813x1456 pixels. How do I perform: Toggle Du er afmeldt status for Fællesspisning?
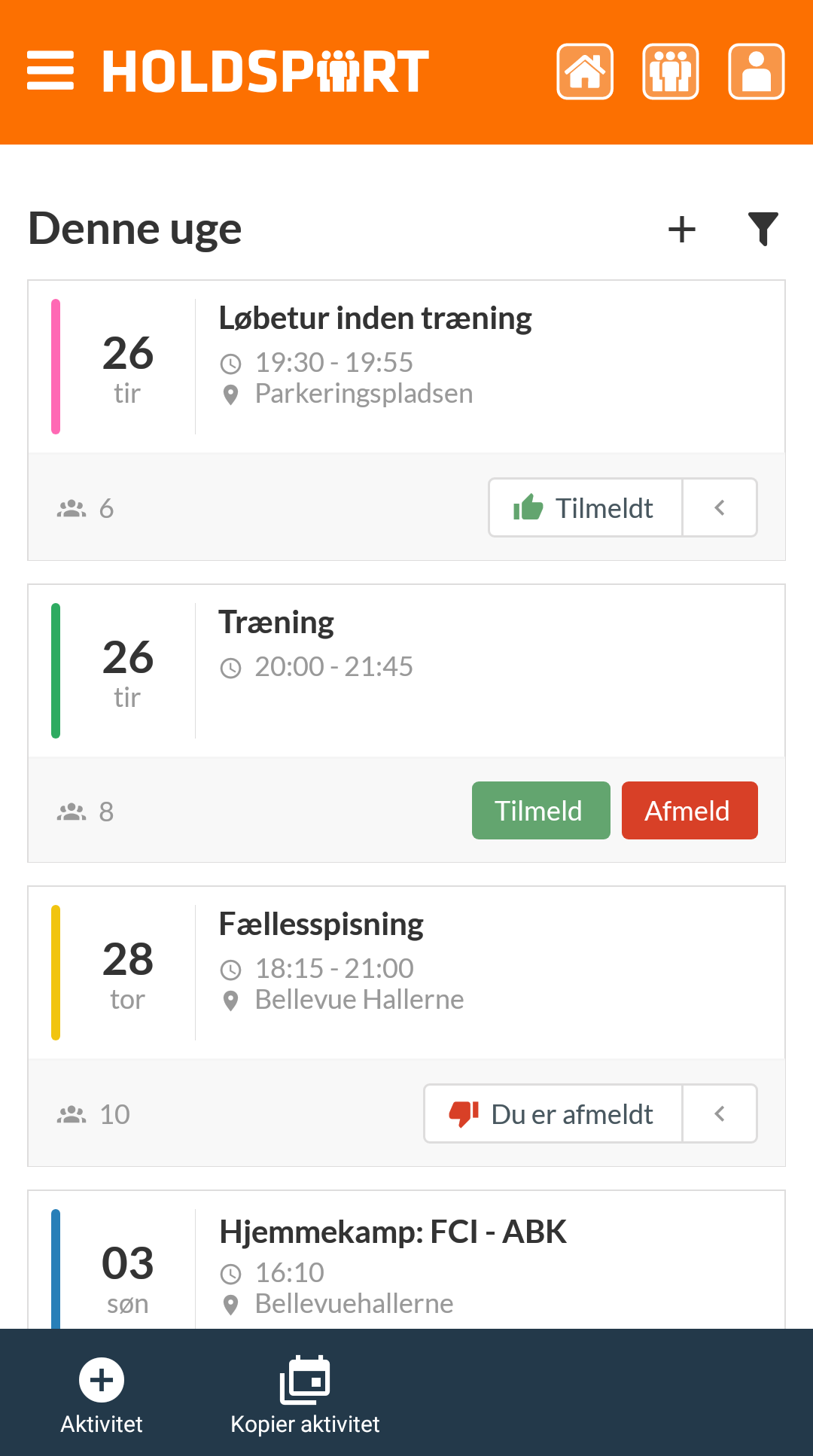coord(553,1113)
